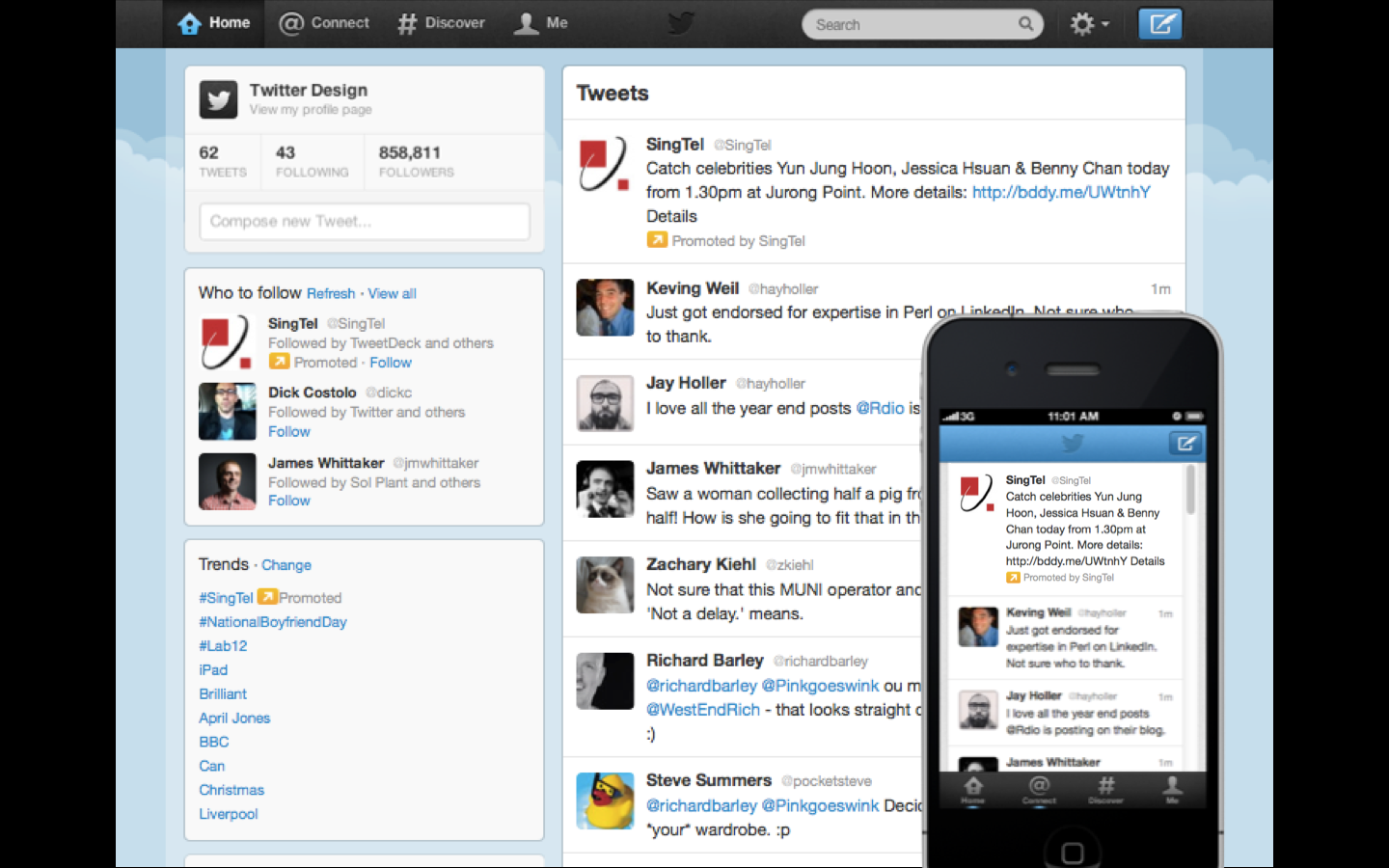Click the Compose new Tweet box

pos(365,221)
